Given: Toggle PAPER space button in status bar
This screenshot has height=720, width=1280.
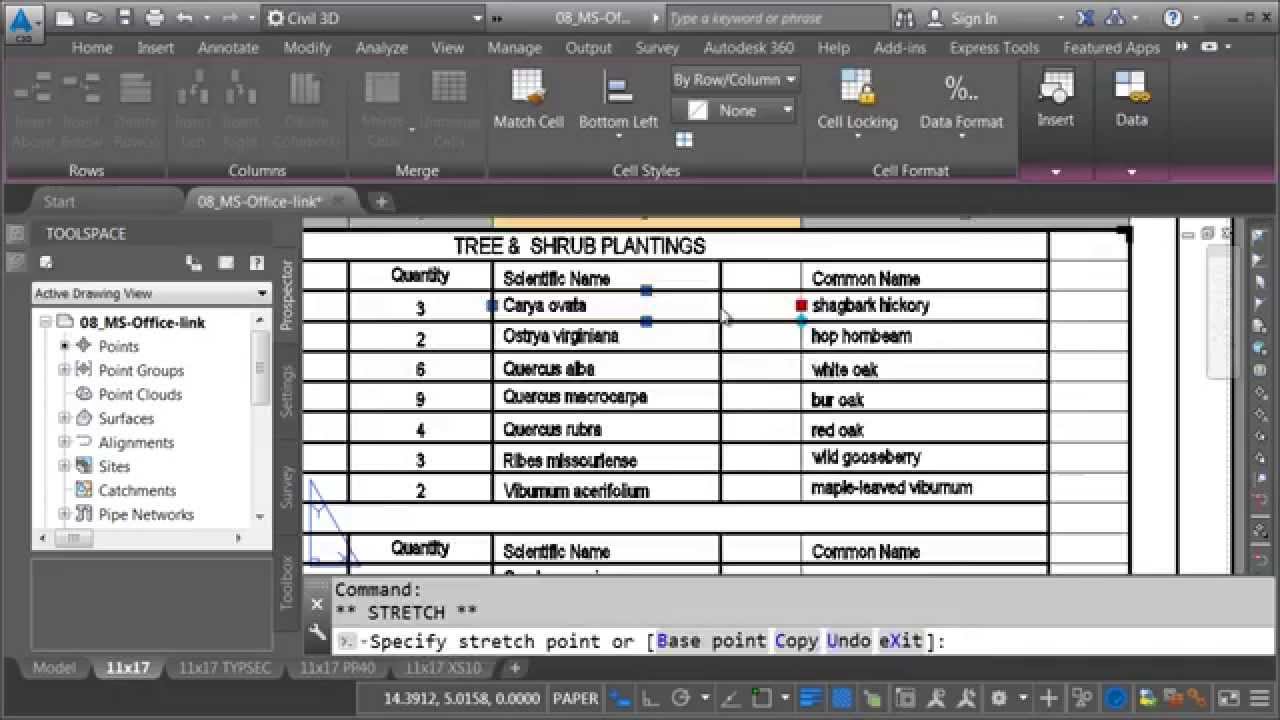Looking at the screenshot, I should 576,698.
